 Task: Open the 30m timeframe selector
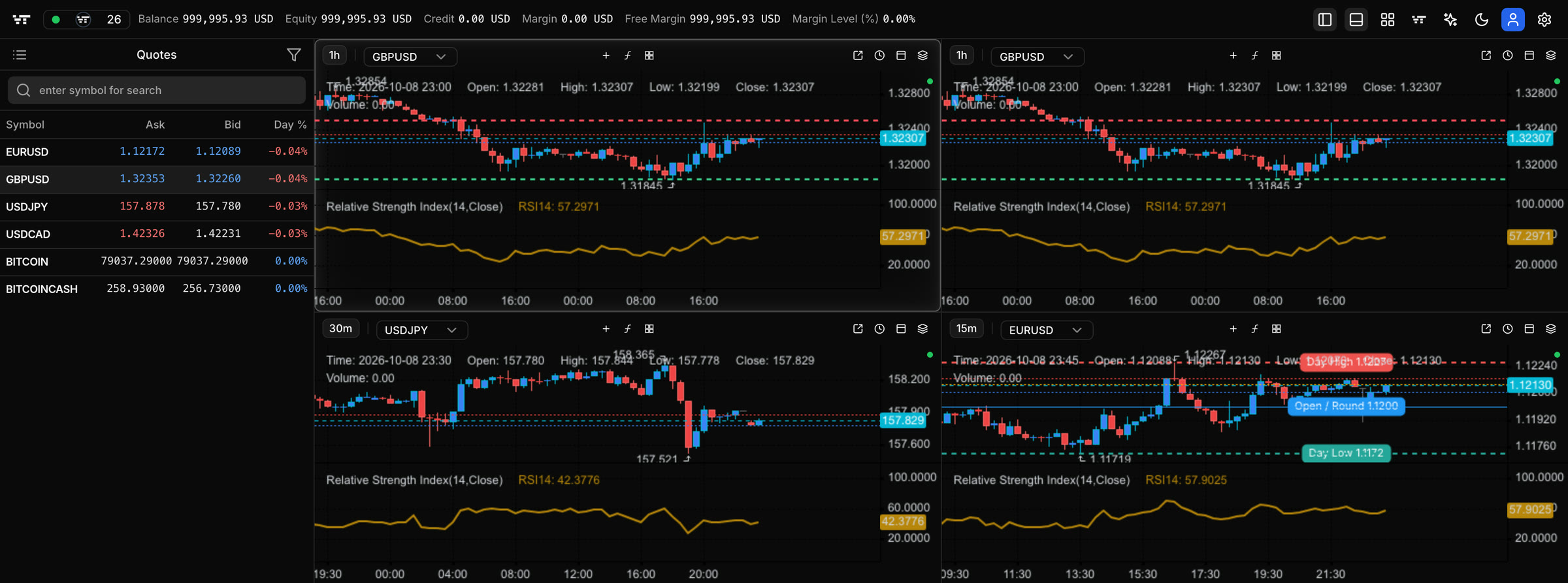coord(340,329)
